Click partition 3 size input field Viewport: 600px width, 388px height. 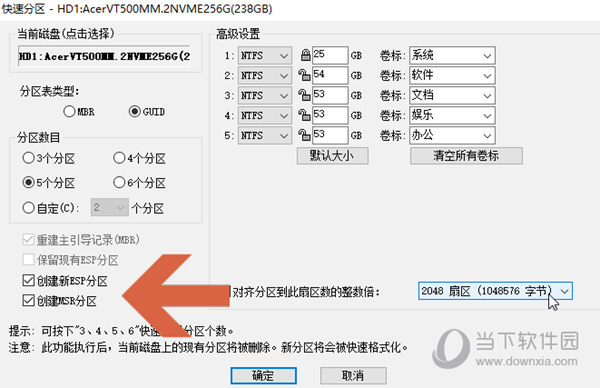(330, 95)
